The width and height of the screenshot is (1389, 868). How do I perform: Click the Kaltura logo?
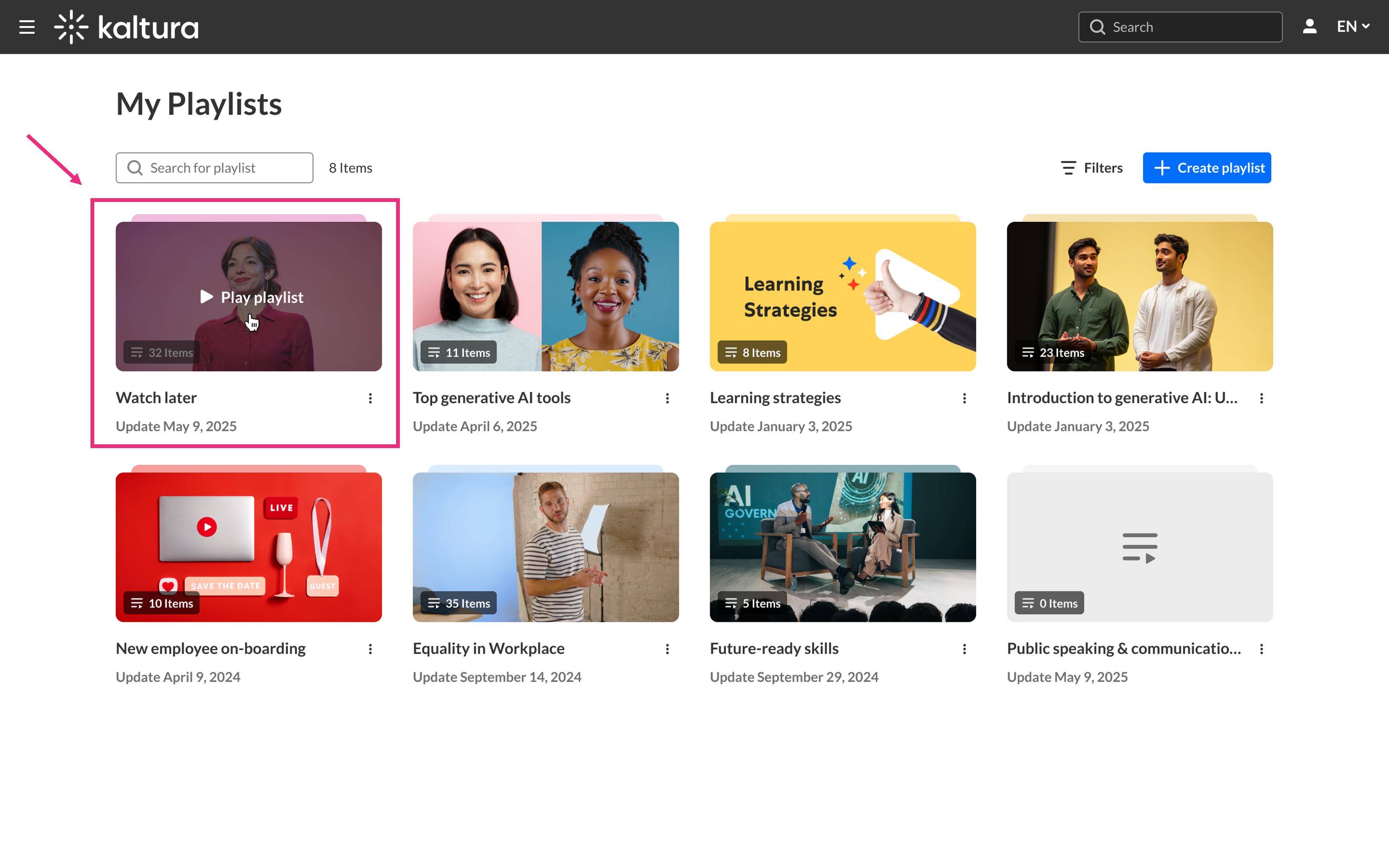click(126, 27)
